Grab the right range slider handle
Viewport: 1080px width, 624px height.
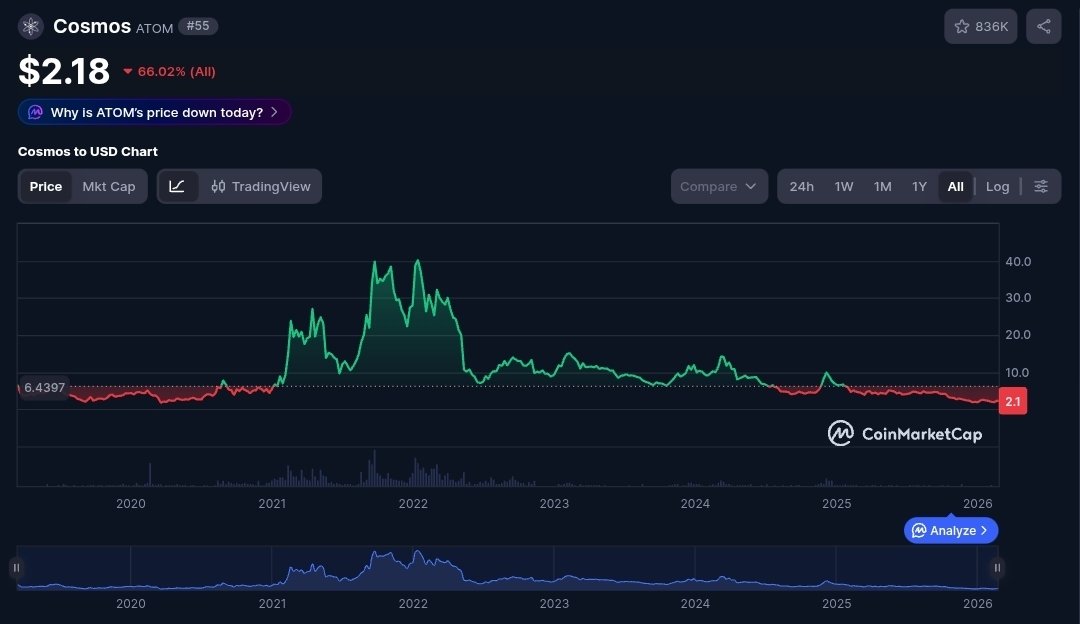(x=997, y=568)
